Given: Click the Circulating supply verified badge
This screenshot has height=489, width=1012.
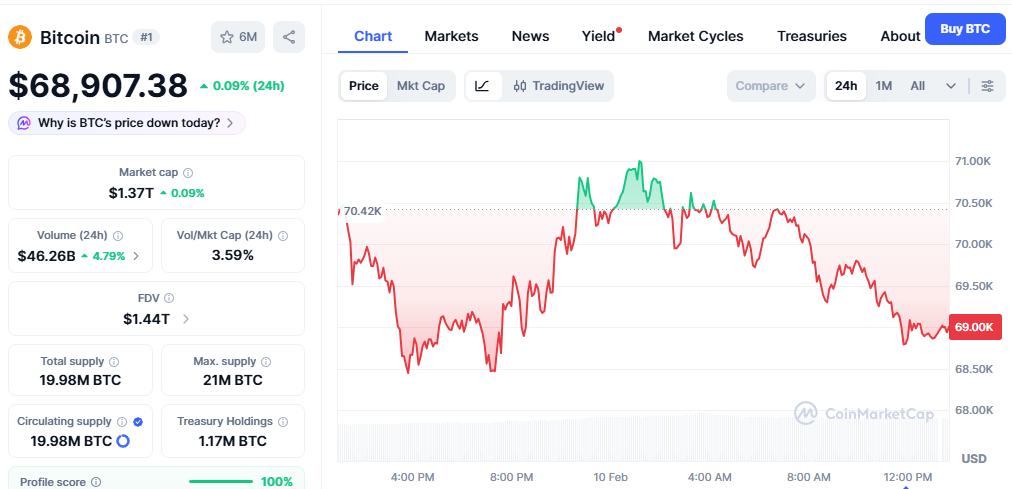Looking at the screenshot, I should 138,422.
